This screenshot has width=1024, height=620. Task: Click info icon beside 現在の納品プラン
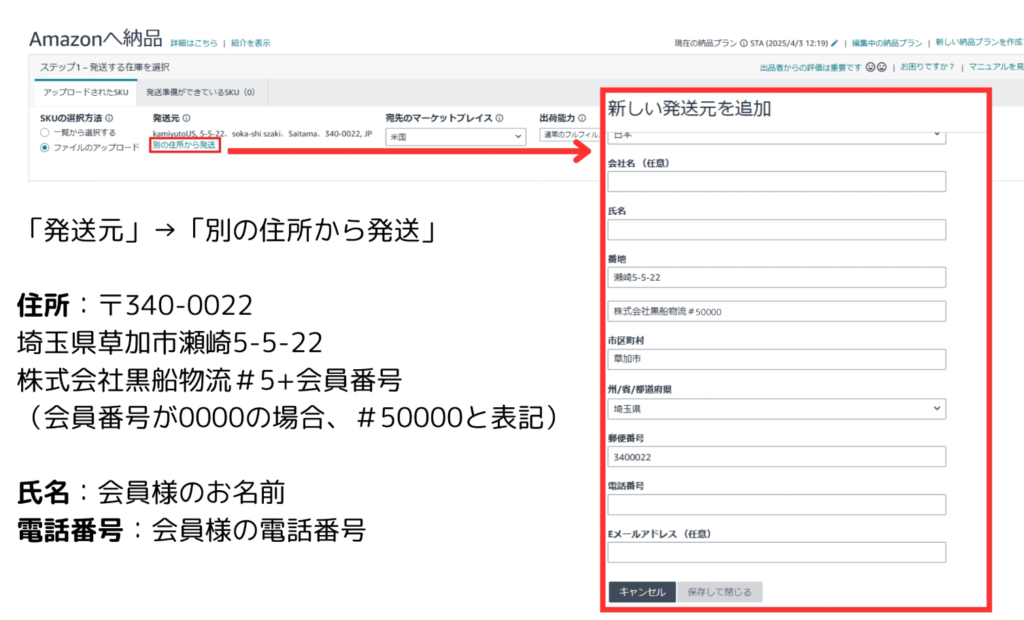coord(744,44)
